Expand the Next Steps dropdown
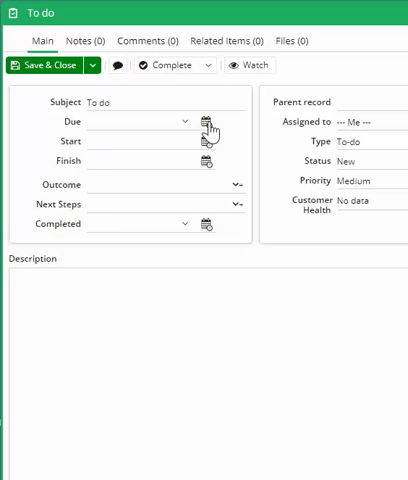Image resolution: width=408 pixels, height=480 pixels. 237,204
